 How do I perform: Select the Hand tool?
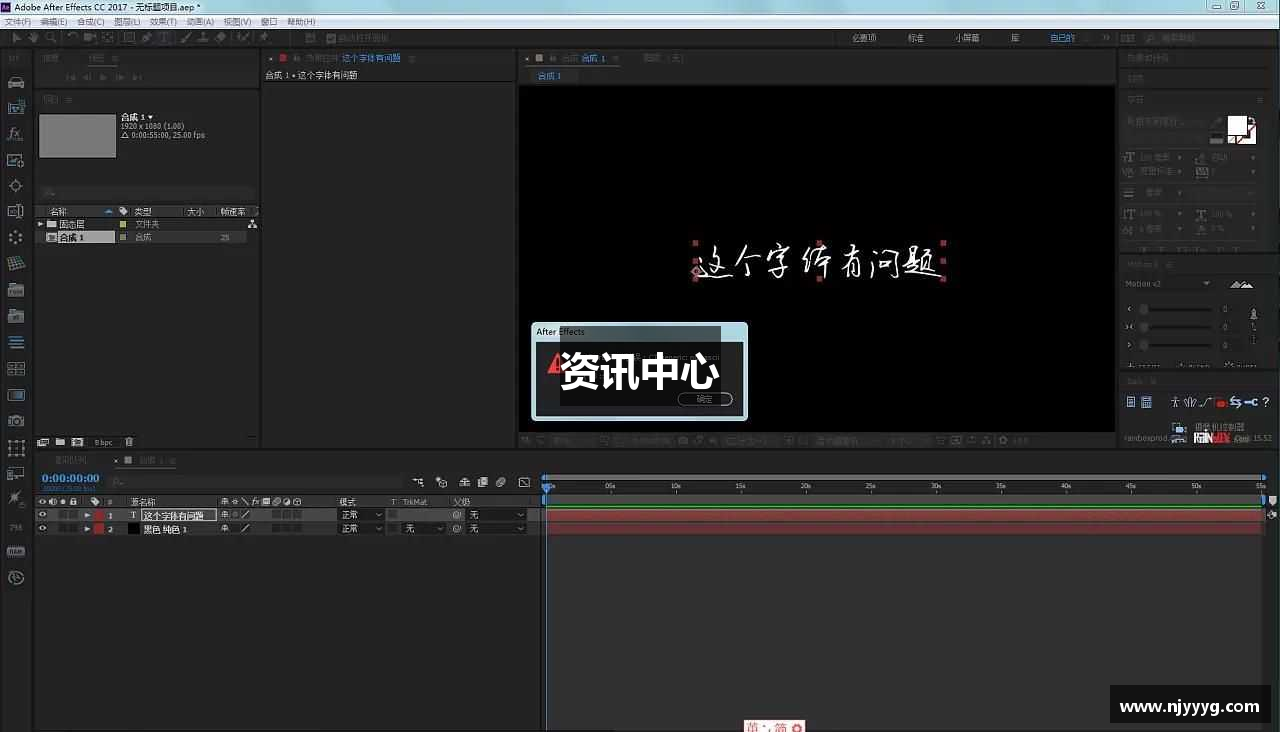coord(32,37)
